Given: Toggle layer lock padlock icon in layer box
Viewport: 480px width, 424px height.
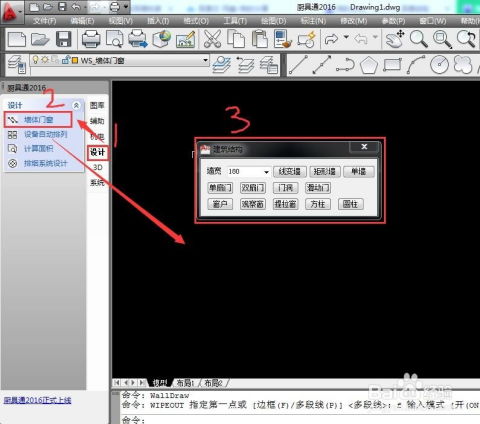Looking at the screenshot, I should (66, 60).
